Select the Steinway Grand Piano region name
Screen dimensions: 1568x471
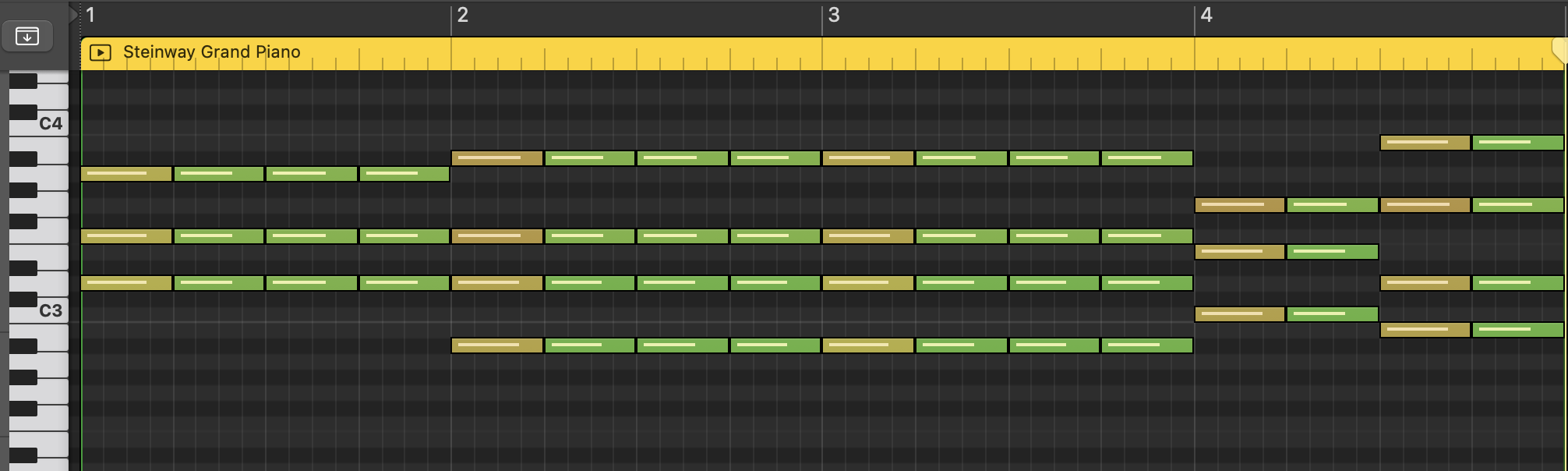tap(211, 52)
